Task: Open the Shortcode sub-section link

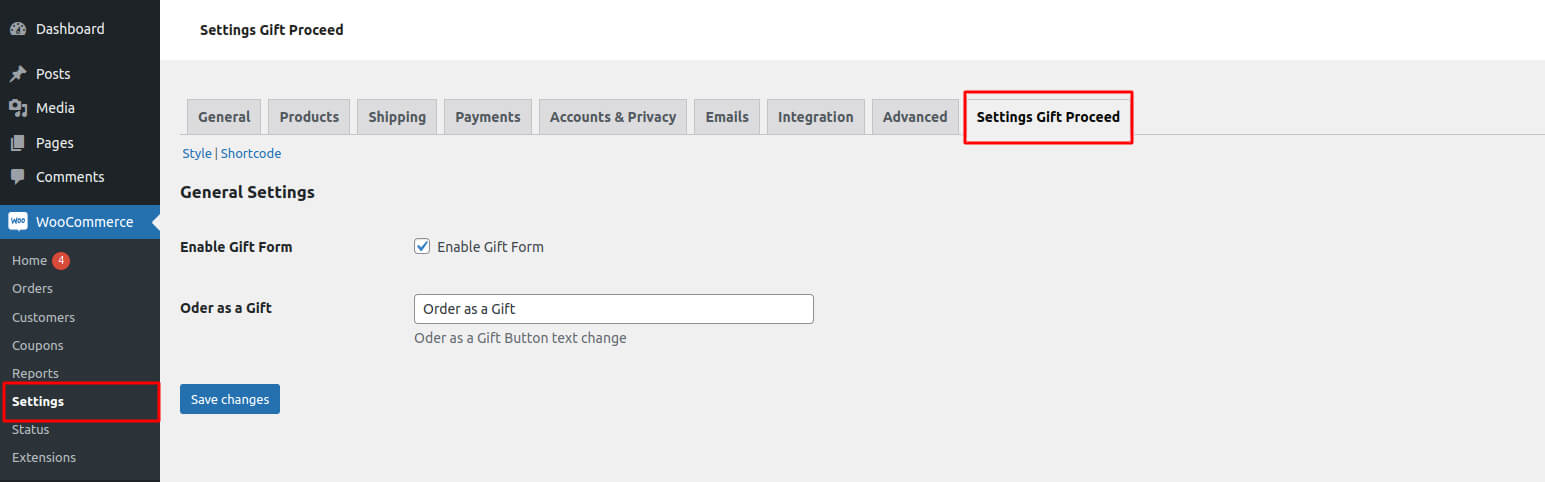Action: (251, 153)
